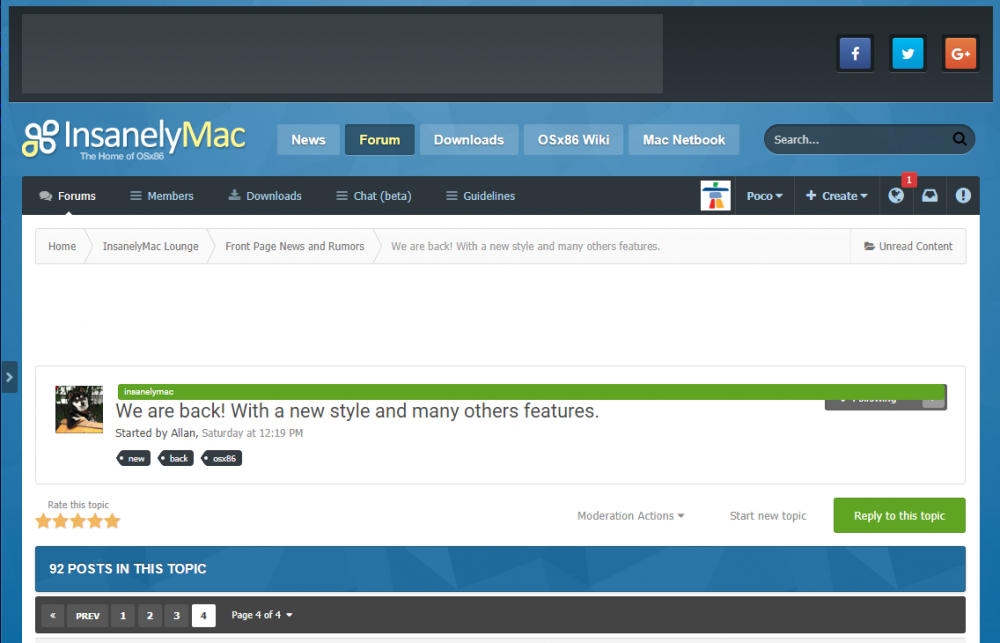Viewport: 1000px width, 643px height.
Task: Click the topic starter's avatar image
Action: (x=79, y=410)
